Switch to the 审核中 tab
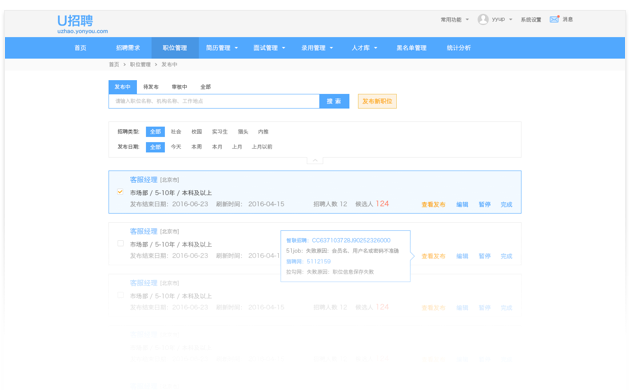Image resolution: width=630 pixels, height=390 pixels. point(179,87)
